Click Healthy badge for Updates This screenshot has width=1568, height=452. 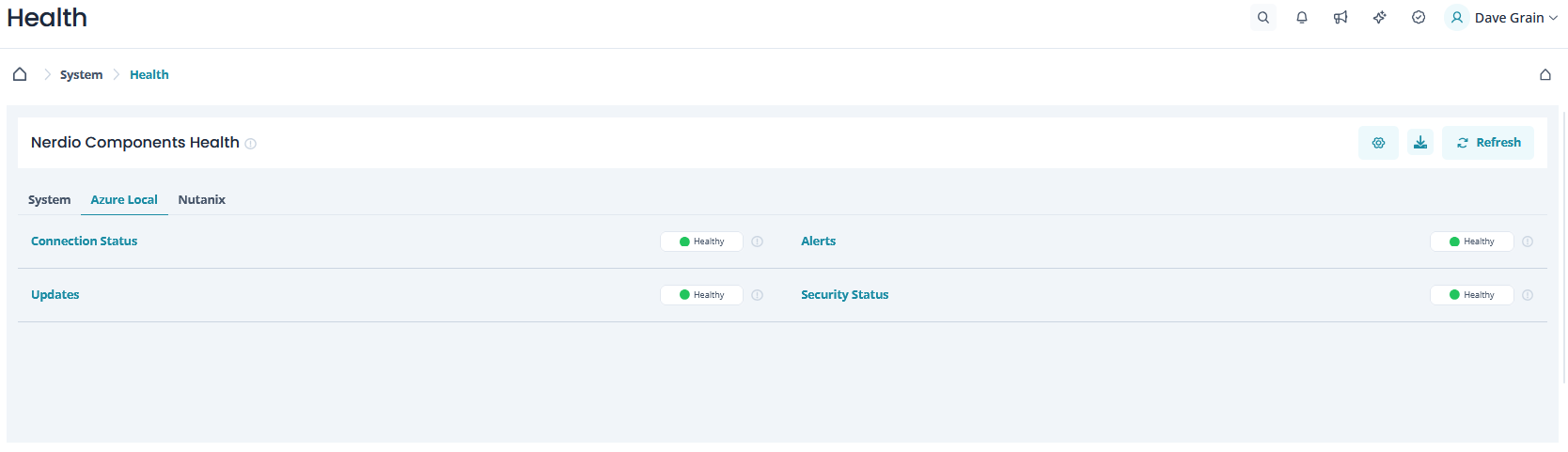pyautogui.click(x=701, y=295)
